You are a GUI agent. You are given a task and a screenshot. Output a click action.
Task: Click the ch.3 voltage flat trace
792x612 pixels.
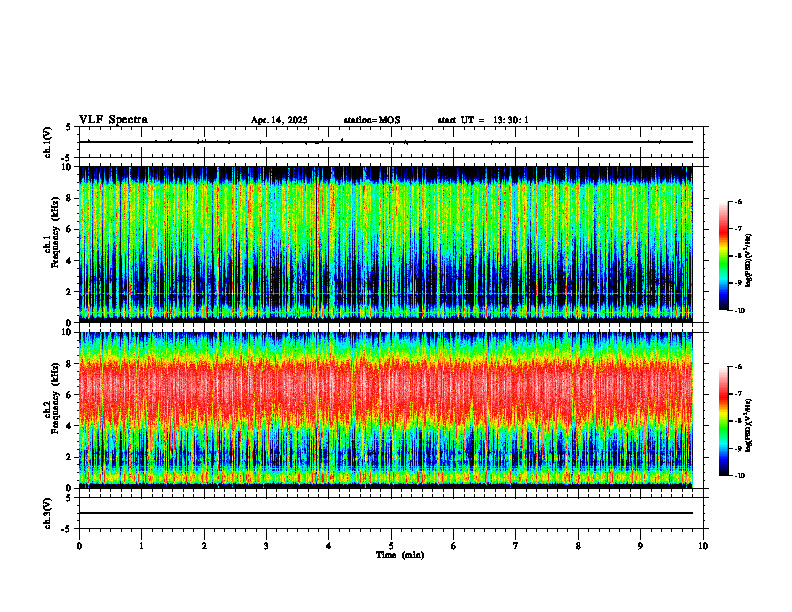click(386, 513)
